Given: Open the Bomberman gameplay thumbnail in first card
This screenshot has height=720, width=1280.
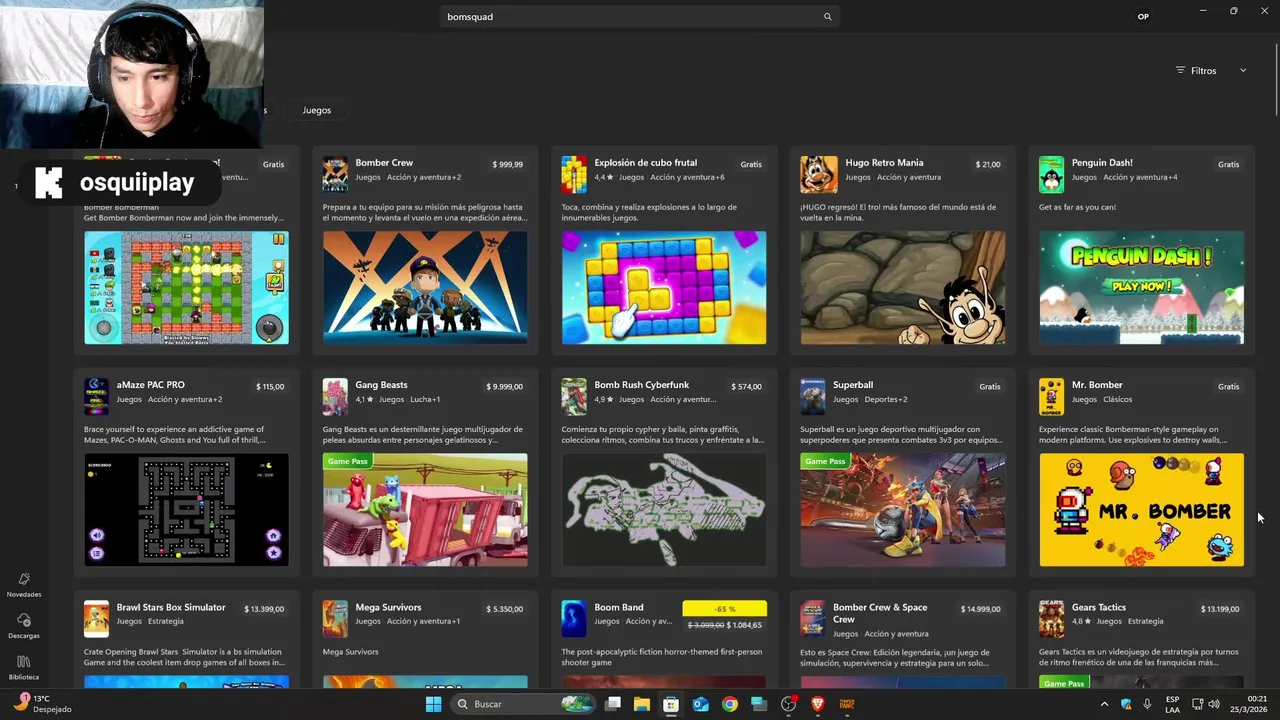Looking at the screenshot, I should (186, 288).
